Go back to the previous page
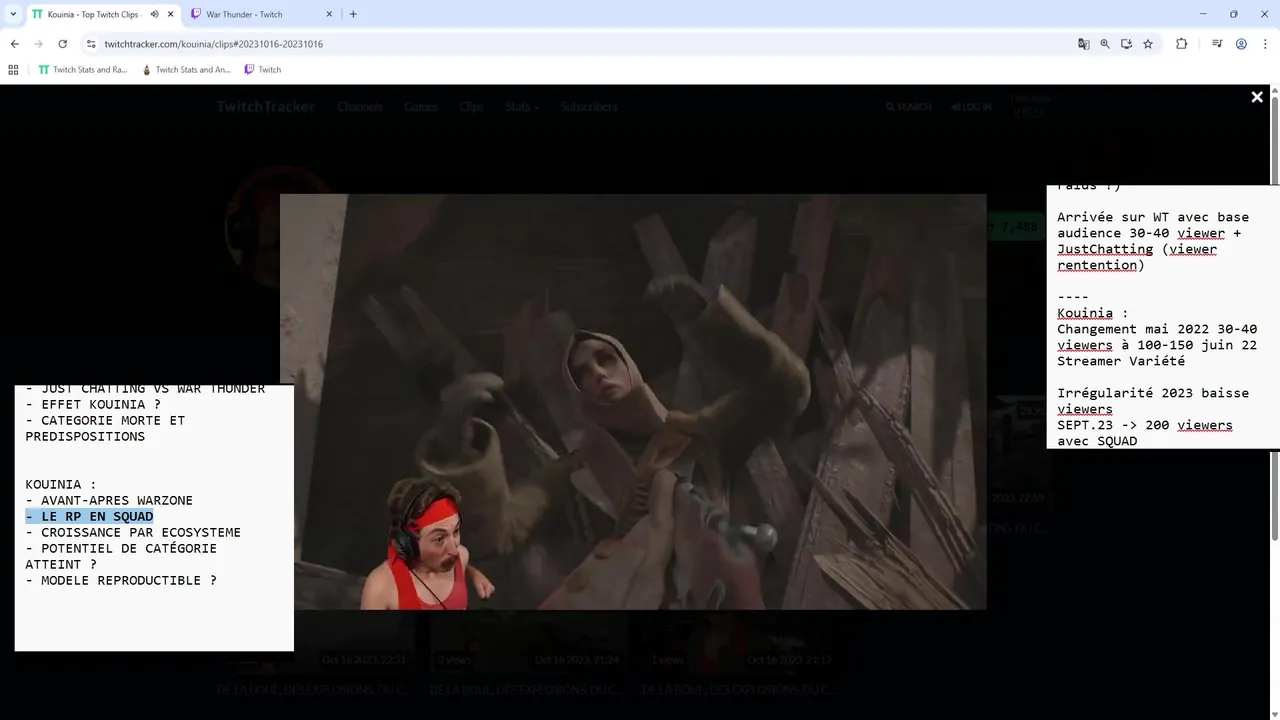Viewport: 1280px width, 720px height. point(14,44)
